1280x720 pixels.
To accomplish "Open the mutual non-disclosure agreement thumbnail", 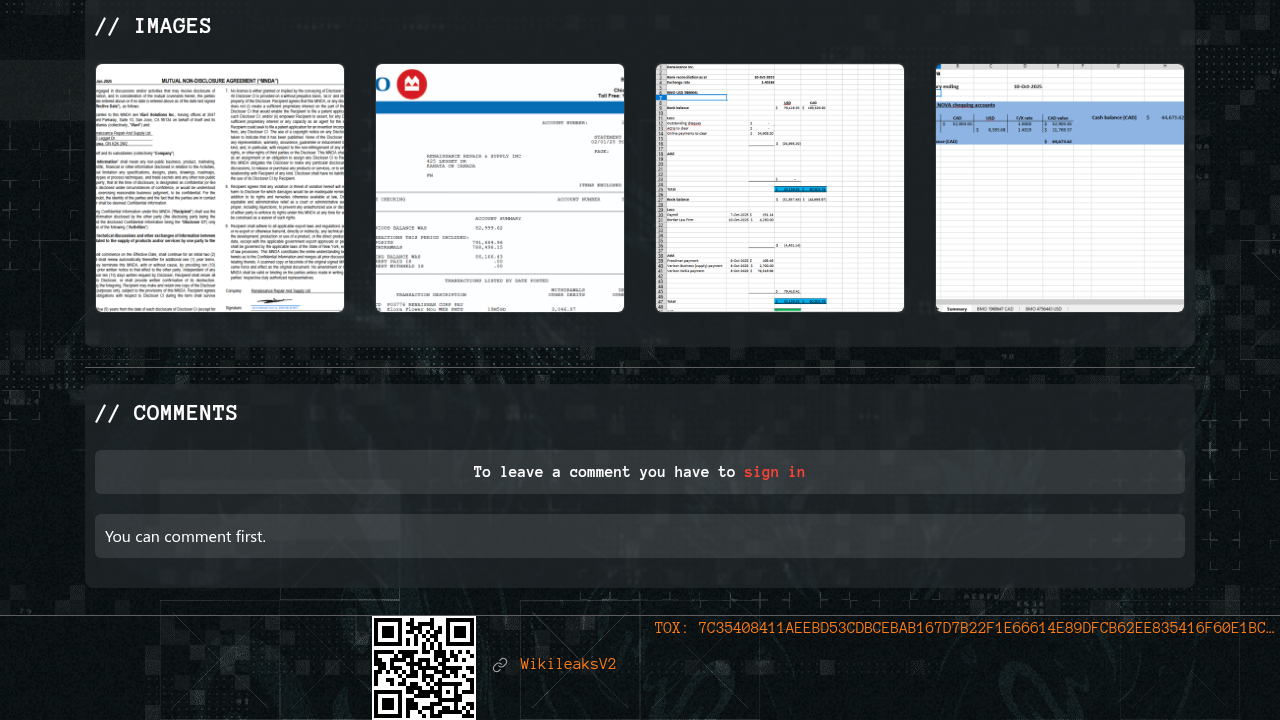I will [x=220, y=188].
